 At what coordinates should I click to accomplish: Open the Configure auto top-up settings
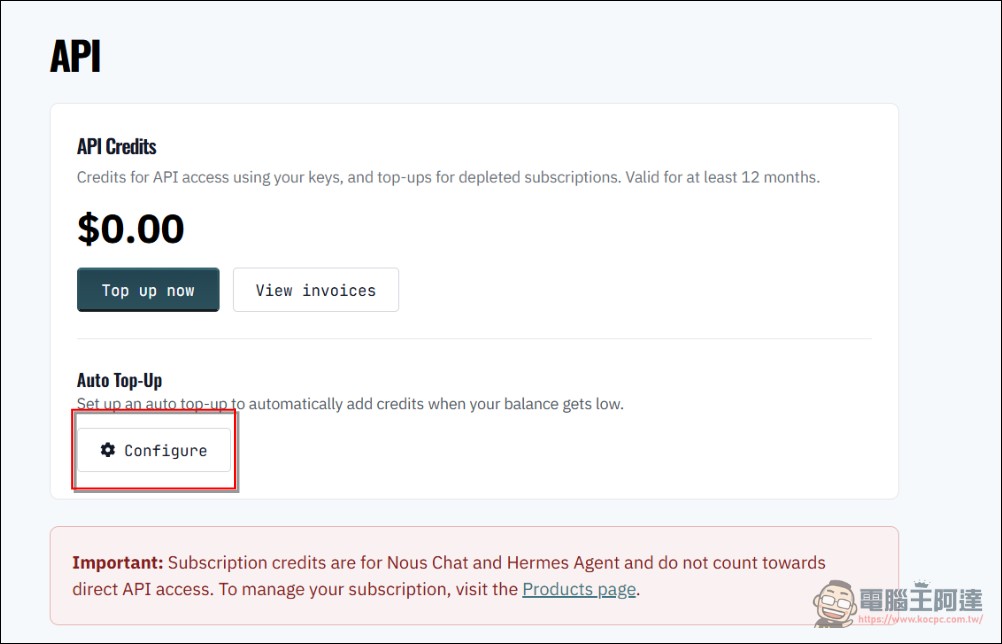point(154,451)
